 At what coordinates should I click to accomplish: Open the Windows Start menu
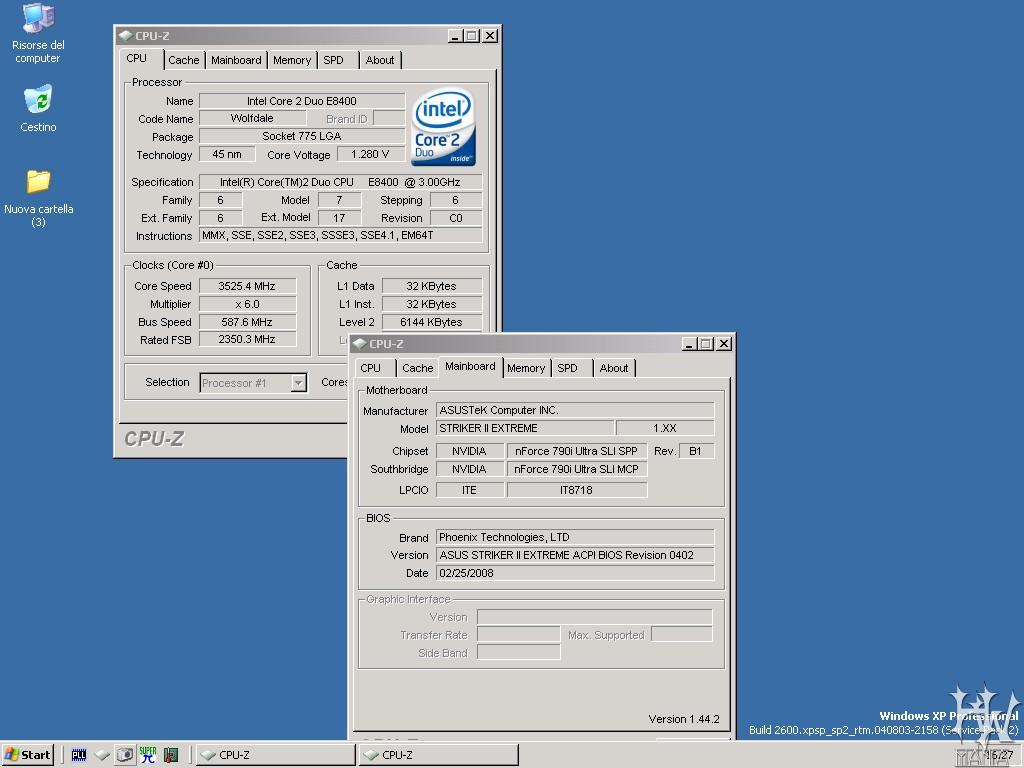point(27,755)
